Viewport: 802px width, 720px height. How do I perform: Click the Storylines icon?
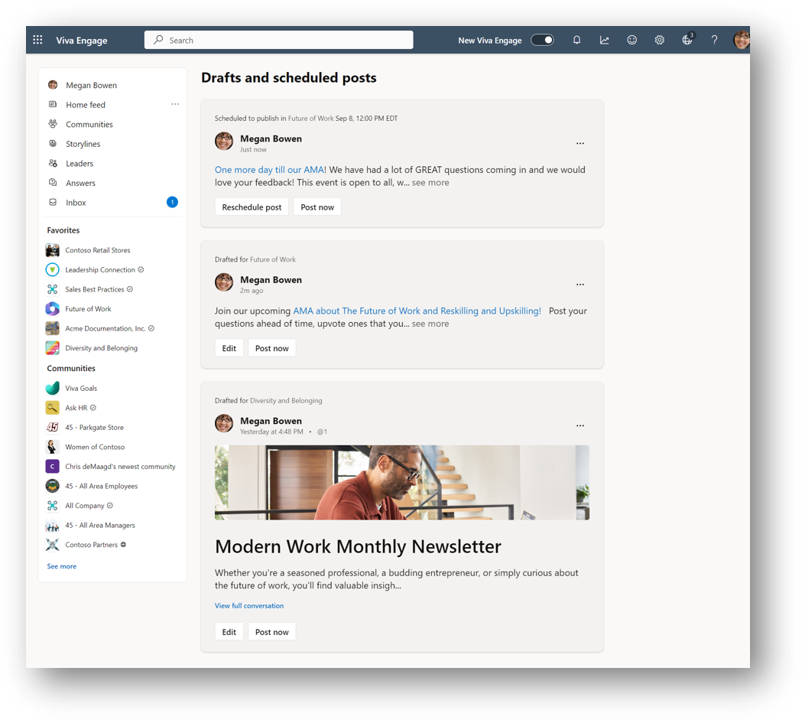(53, 144)
